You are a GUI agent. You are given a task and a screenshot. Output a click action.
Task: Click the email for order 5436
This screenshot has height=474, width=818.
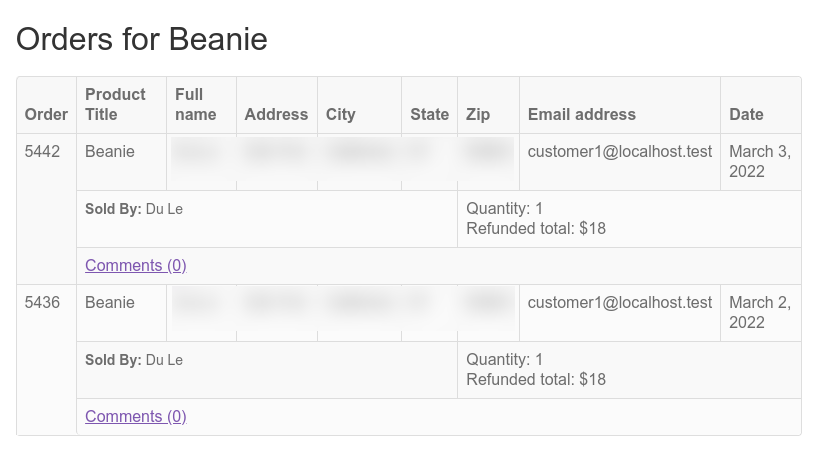point(620,302)
